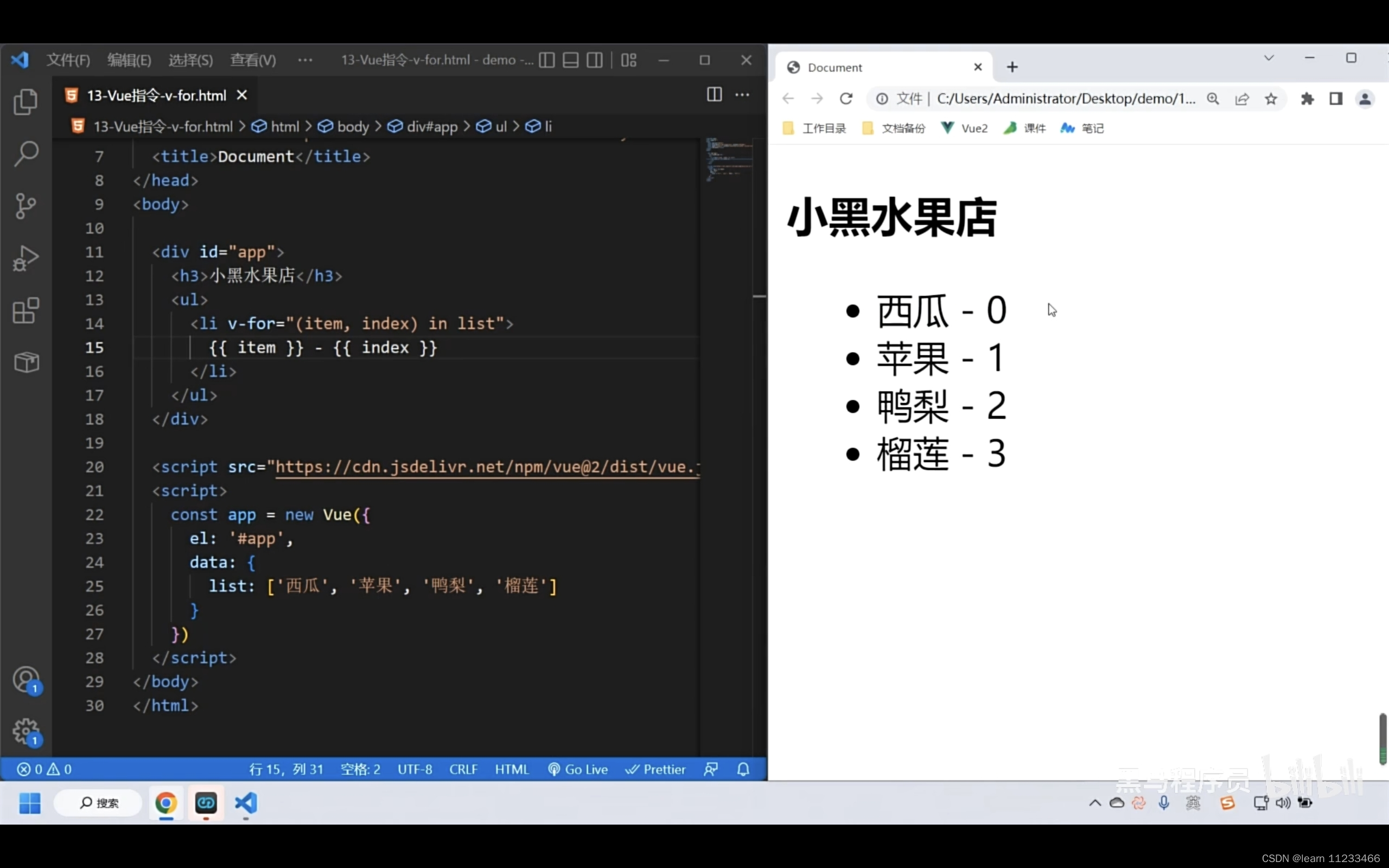Image resolution: width=1389 pixels, height=868 pixels.
Task: Expand the Chrome tab search chevron
Action: (x=1269, y=58)
